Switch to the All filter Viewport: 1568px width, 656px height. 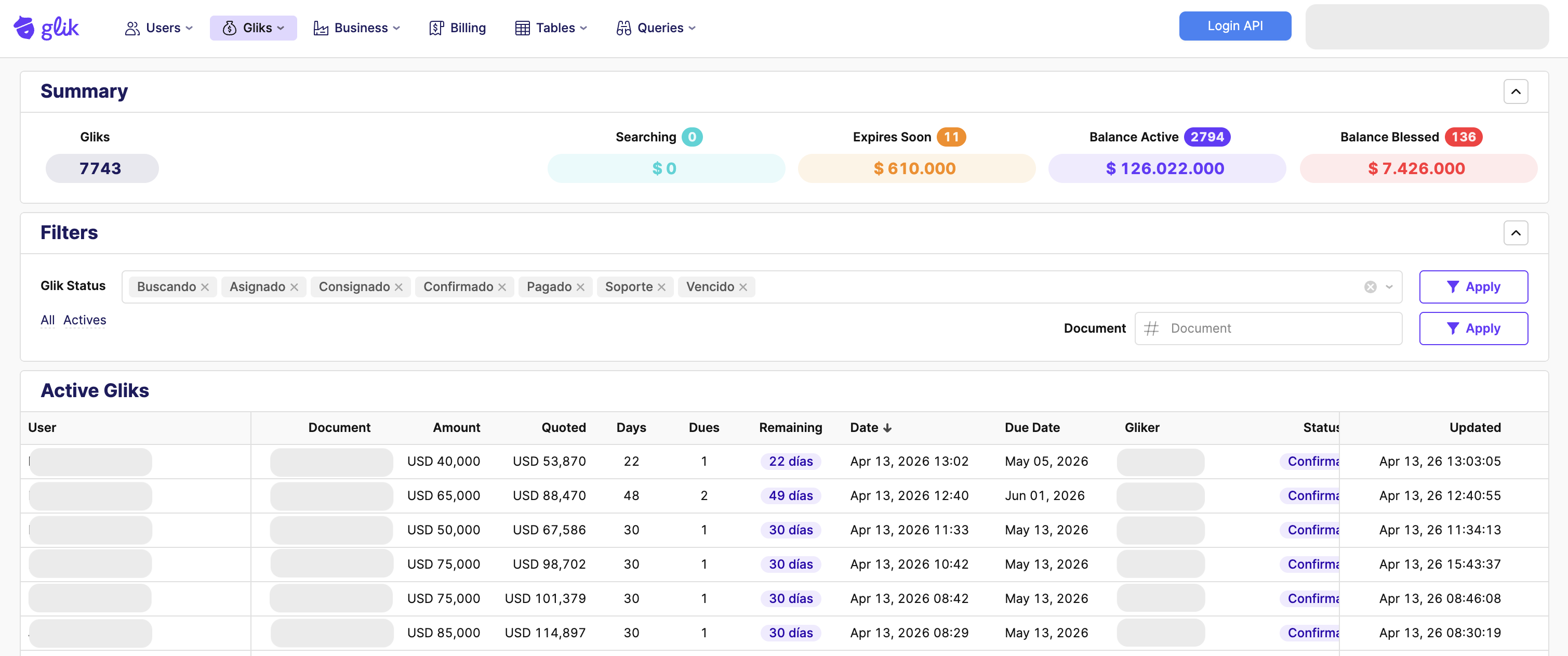click(47, 320)
